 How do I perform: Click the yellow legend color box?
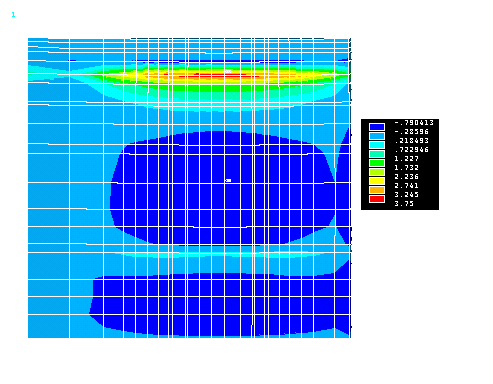tap(377, 181)
